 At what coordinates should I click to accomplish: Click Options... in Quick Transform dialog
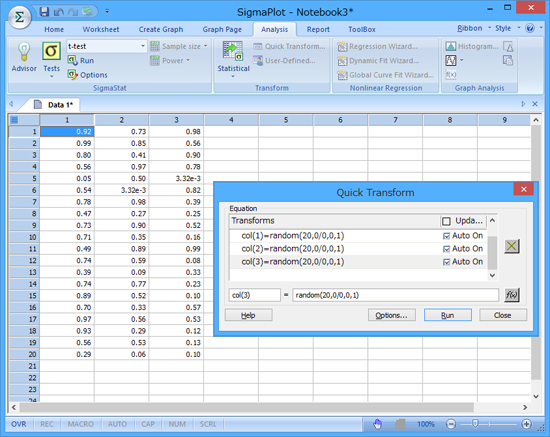[391, 315]
